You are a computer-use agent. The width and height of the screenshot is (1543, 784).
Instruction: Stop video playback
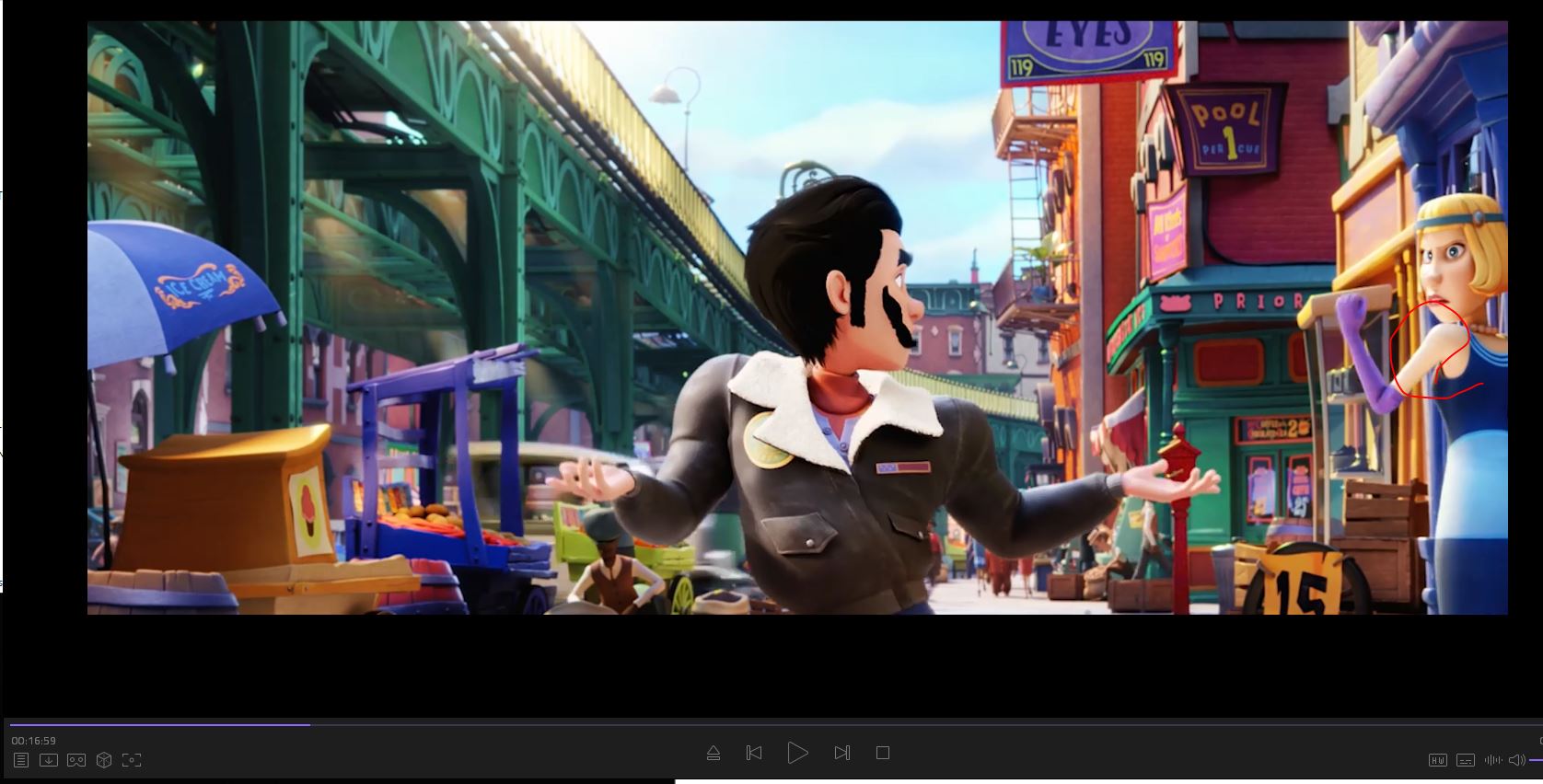click(883, 753)
